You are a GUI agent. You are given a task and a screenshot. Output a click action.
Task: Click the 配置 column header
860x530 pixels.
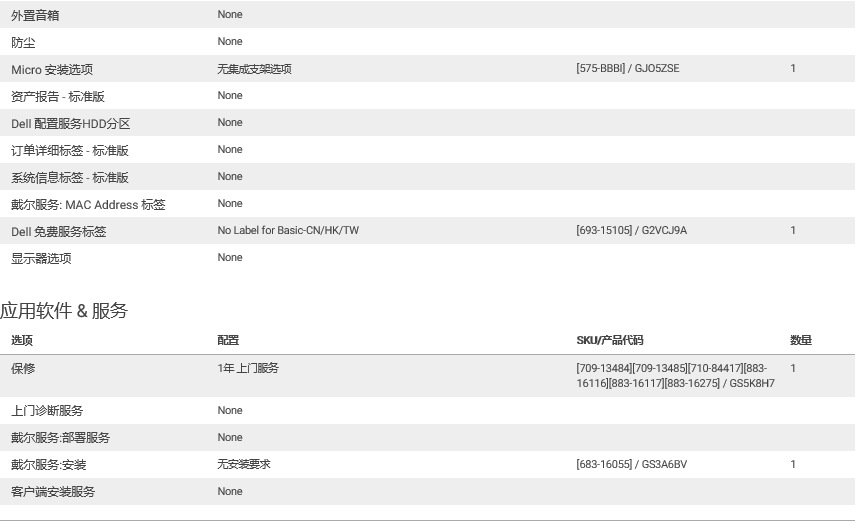pyautogui.click(x=228, y=341)
